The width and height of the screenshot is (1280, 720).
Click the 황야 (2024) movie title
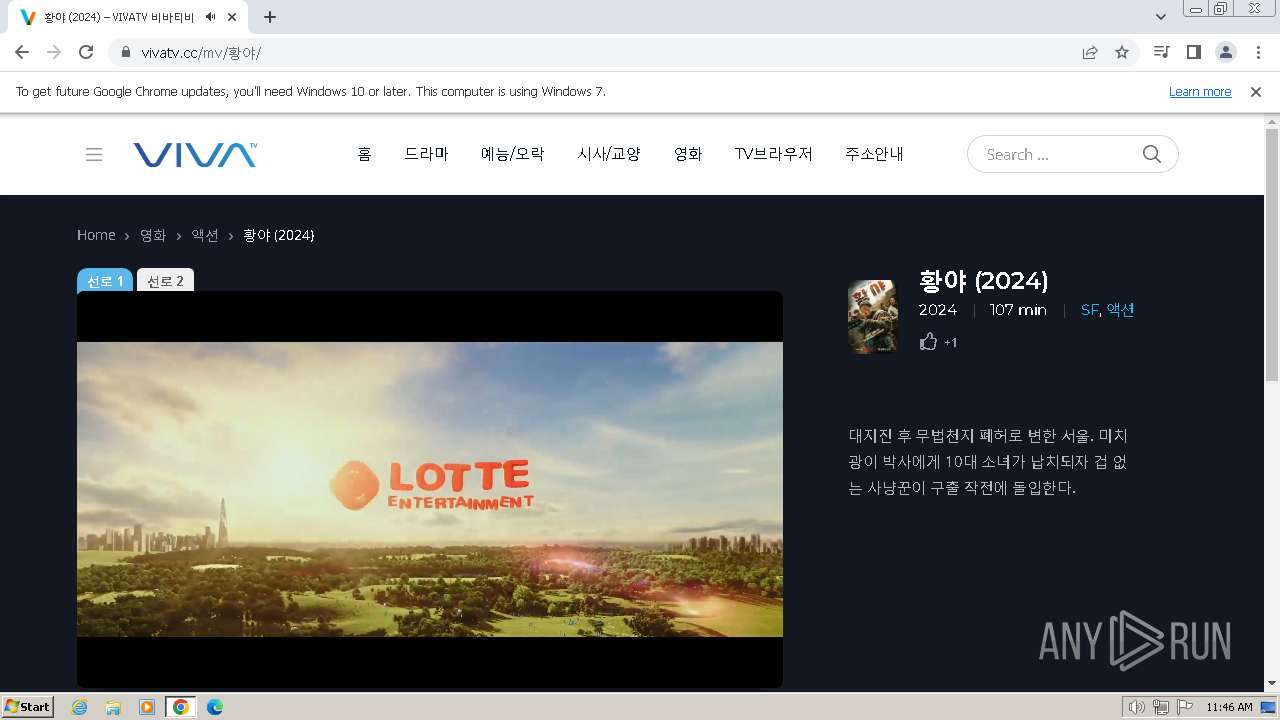tap(984, 280)
